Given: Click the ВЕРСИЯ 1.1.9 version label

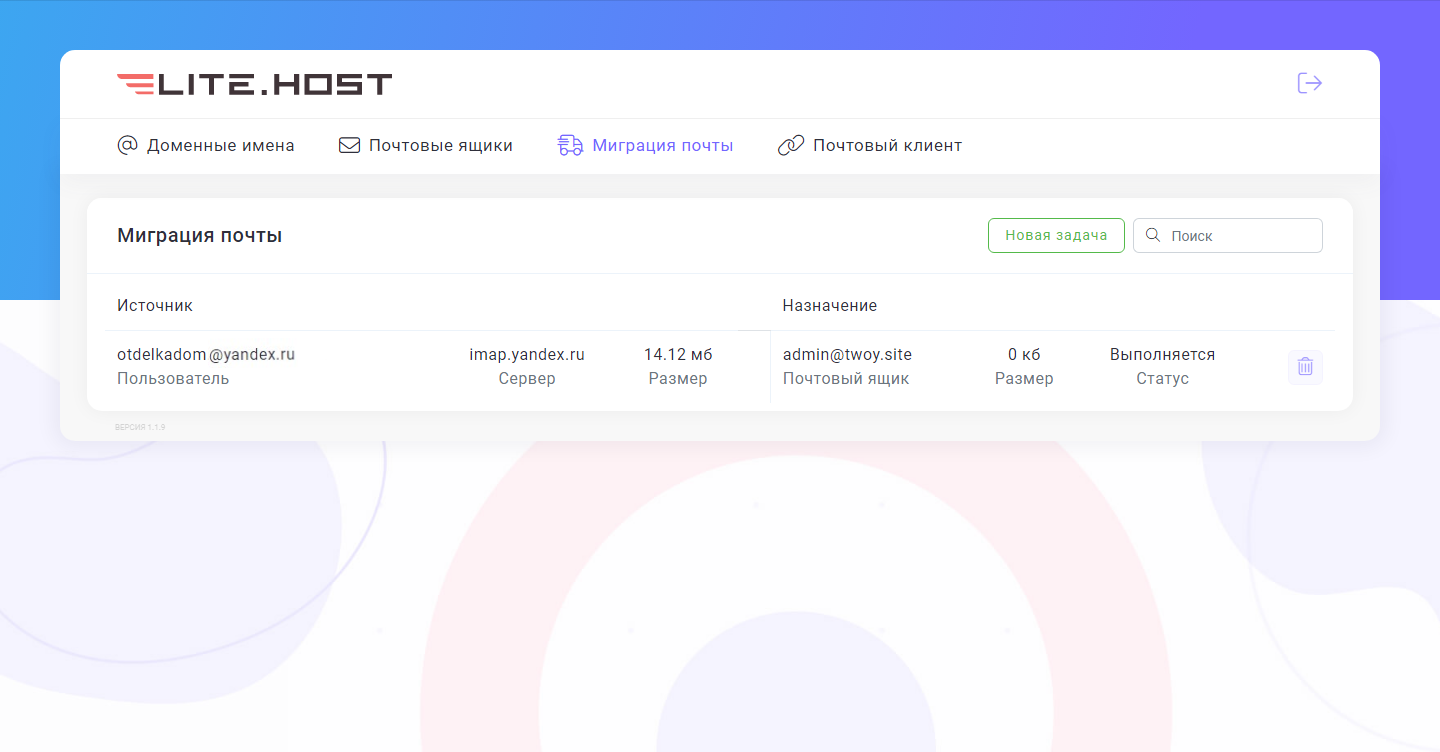Looking at the screenshot, I should (140, 427).
